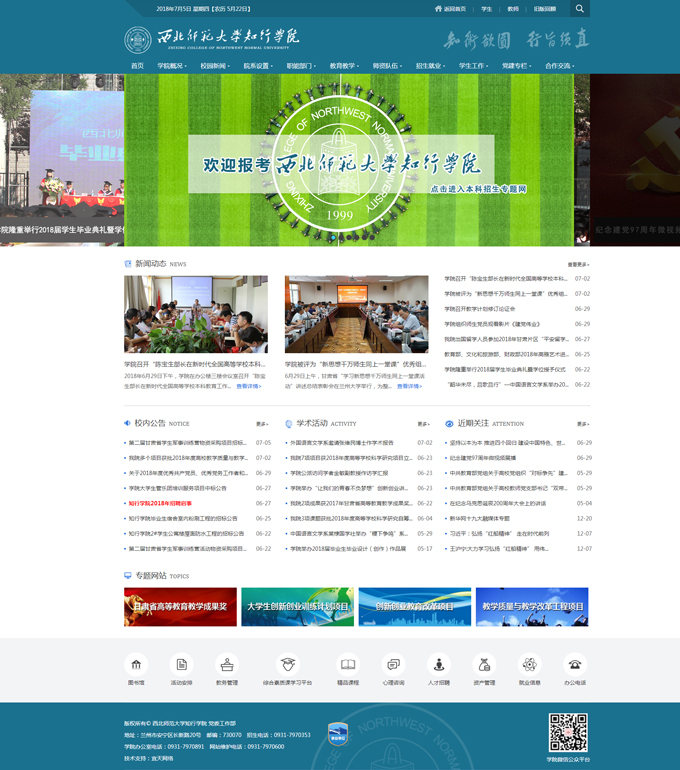Expand the 招生就业 navigation menu
Viewport: 680px width, 770px height.
[431, 66]
